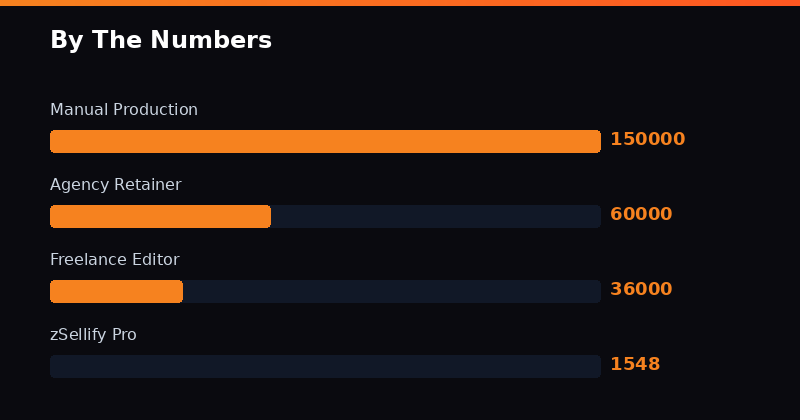The height and width of the screenshot is (420, 800).
Task: Click the dark unfilled part of Freelance Editor bar
Action: point(390,291)
